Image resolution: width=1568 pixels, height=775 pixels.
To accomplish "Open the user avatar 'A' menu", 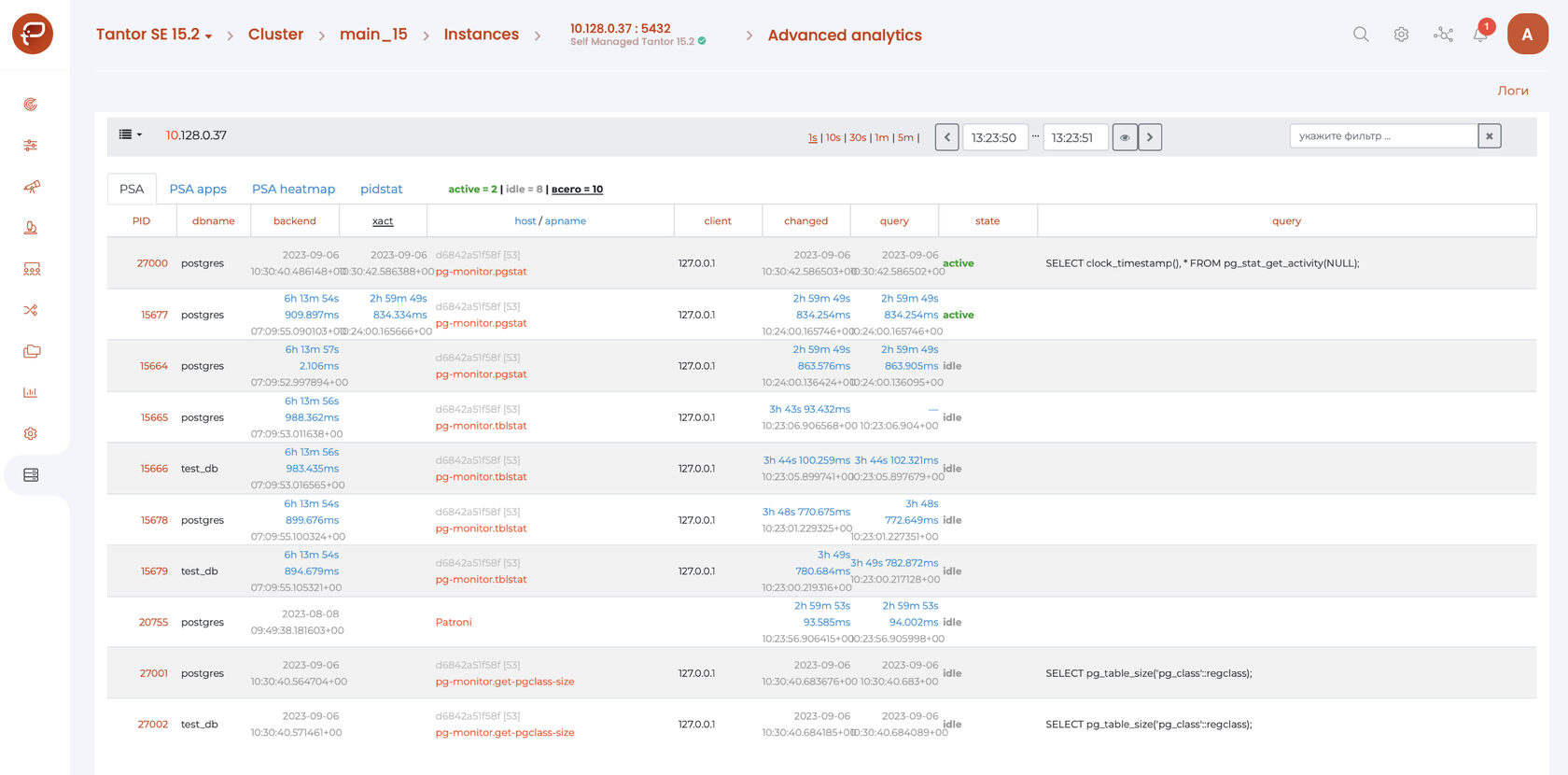I will pyautogui.click(x=1527, y=35).
